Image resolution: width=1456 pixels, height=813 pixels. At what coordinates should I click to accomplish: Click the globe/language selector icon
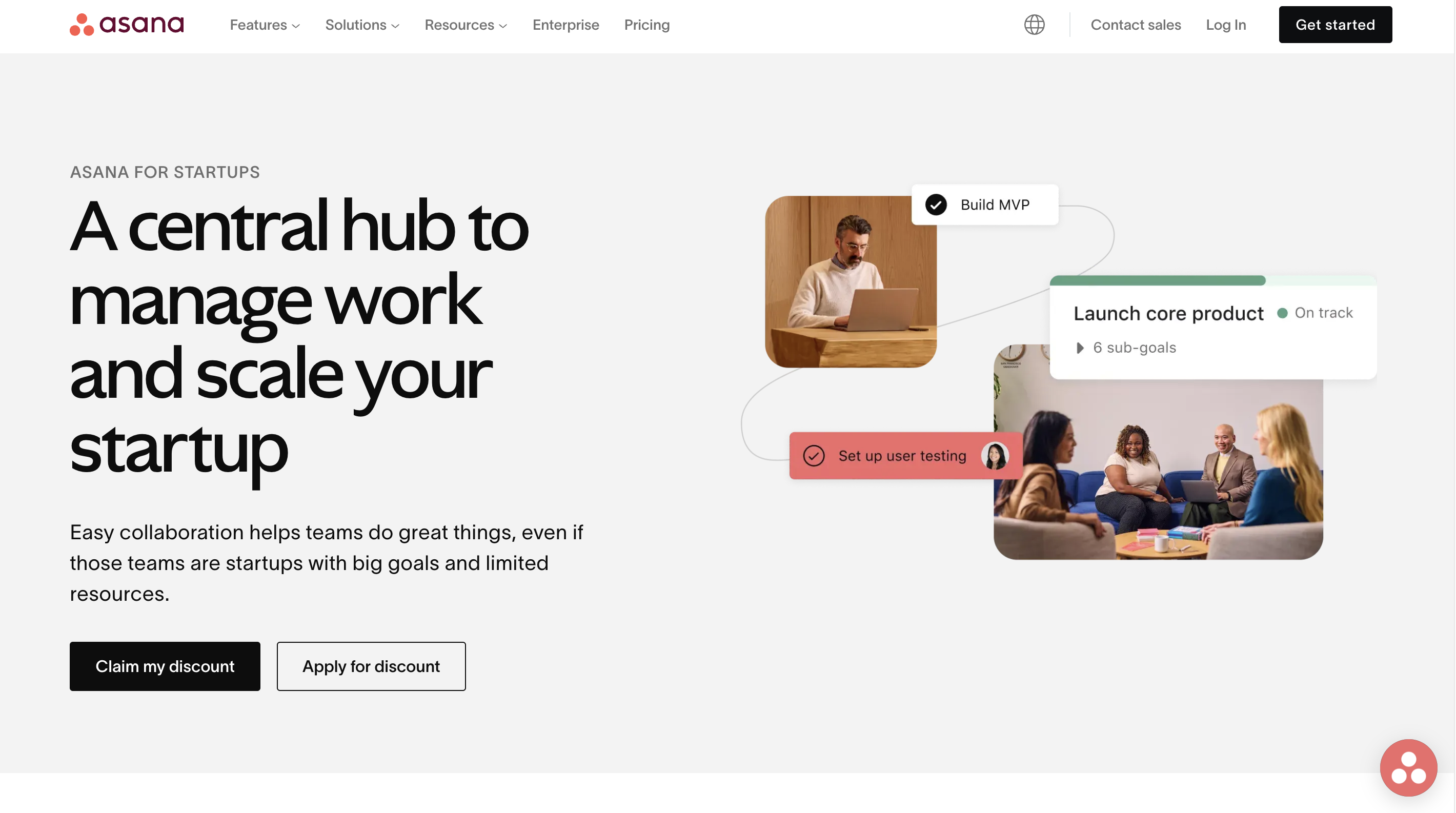pos(1034,24)
